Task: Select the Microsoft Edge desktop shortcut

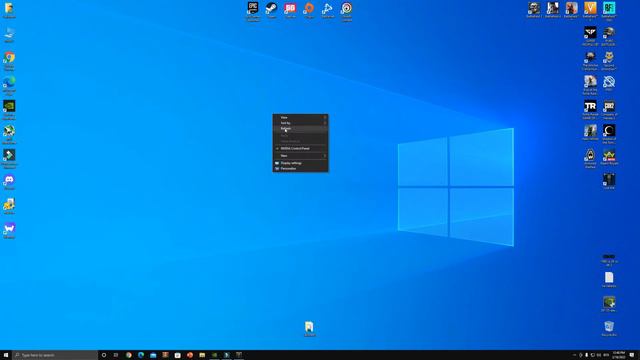Action: coord(9,85)
